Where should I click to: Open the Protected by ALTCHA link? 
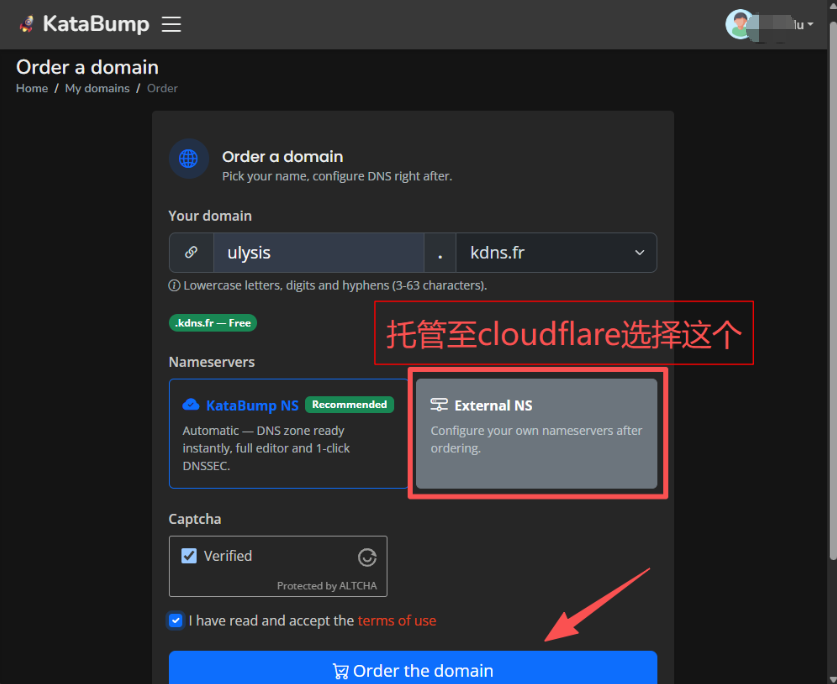click(x=327, y=586)
